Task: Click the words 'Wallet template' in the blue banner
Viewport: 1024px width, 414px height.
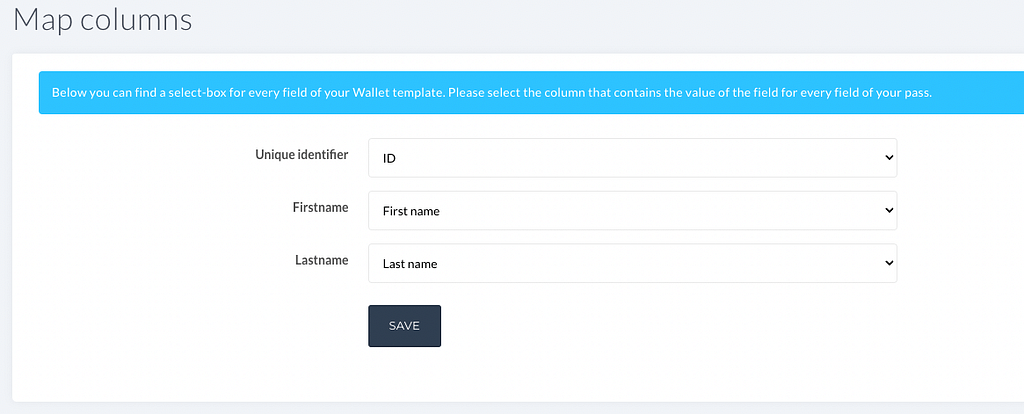Action: click(398, 93)
